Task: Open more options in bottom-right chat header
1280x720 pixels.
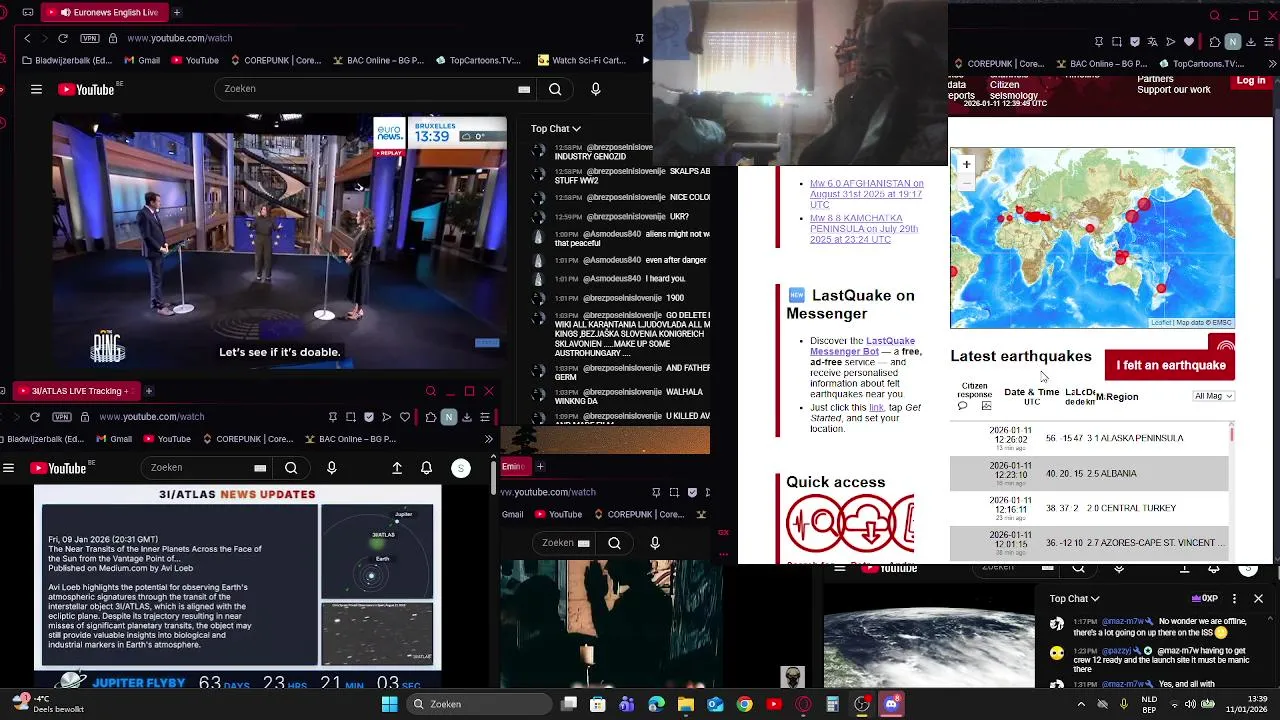Action: click(1234, 599)
